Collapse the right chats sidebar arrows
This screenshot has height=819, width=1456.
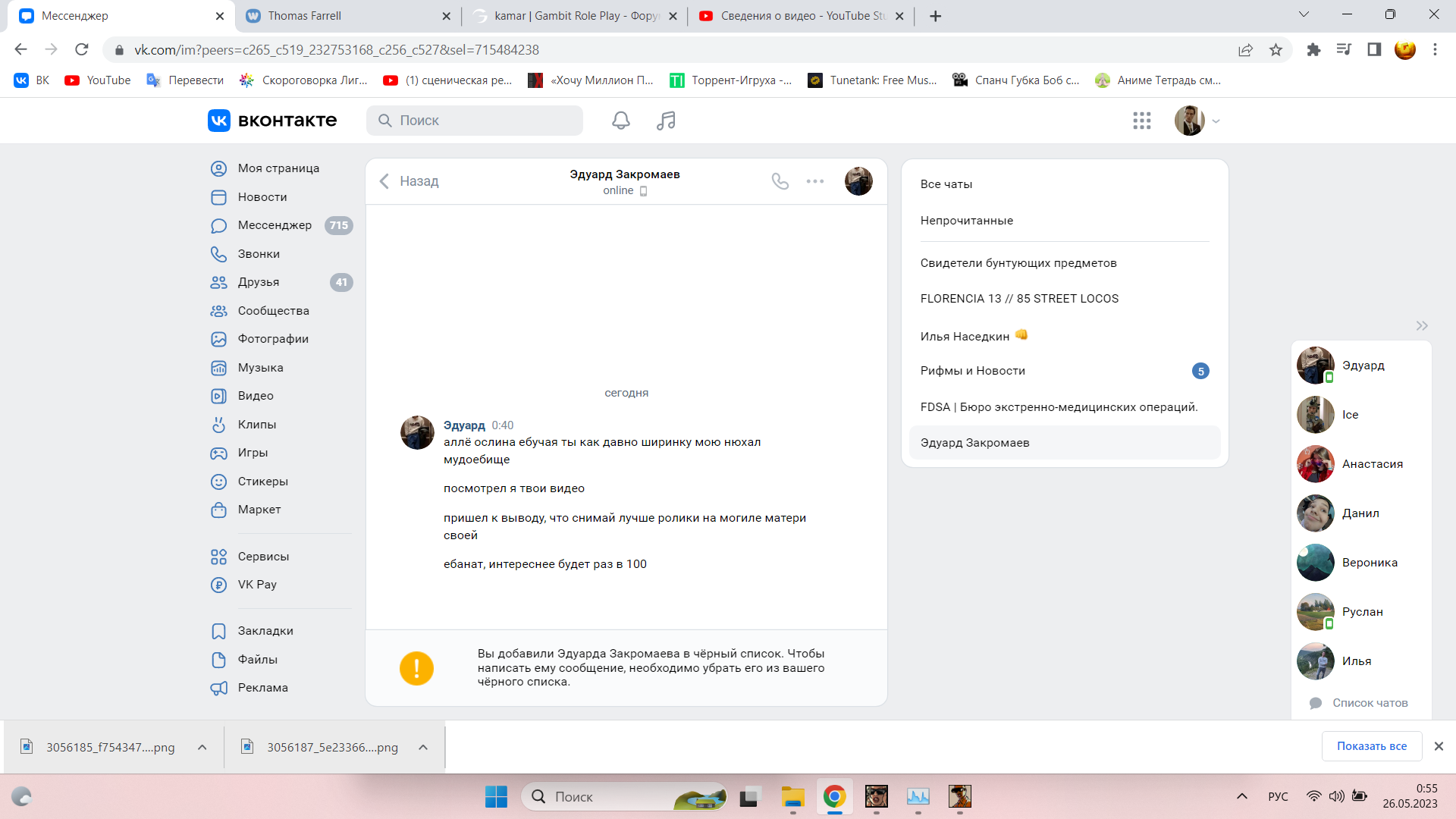click(x=1421, y=326)
